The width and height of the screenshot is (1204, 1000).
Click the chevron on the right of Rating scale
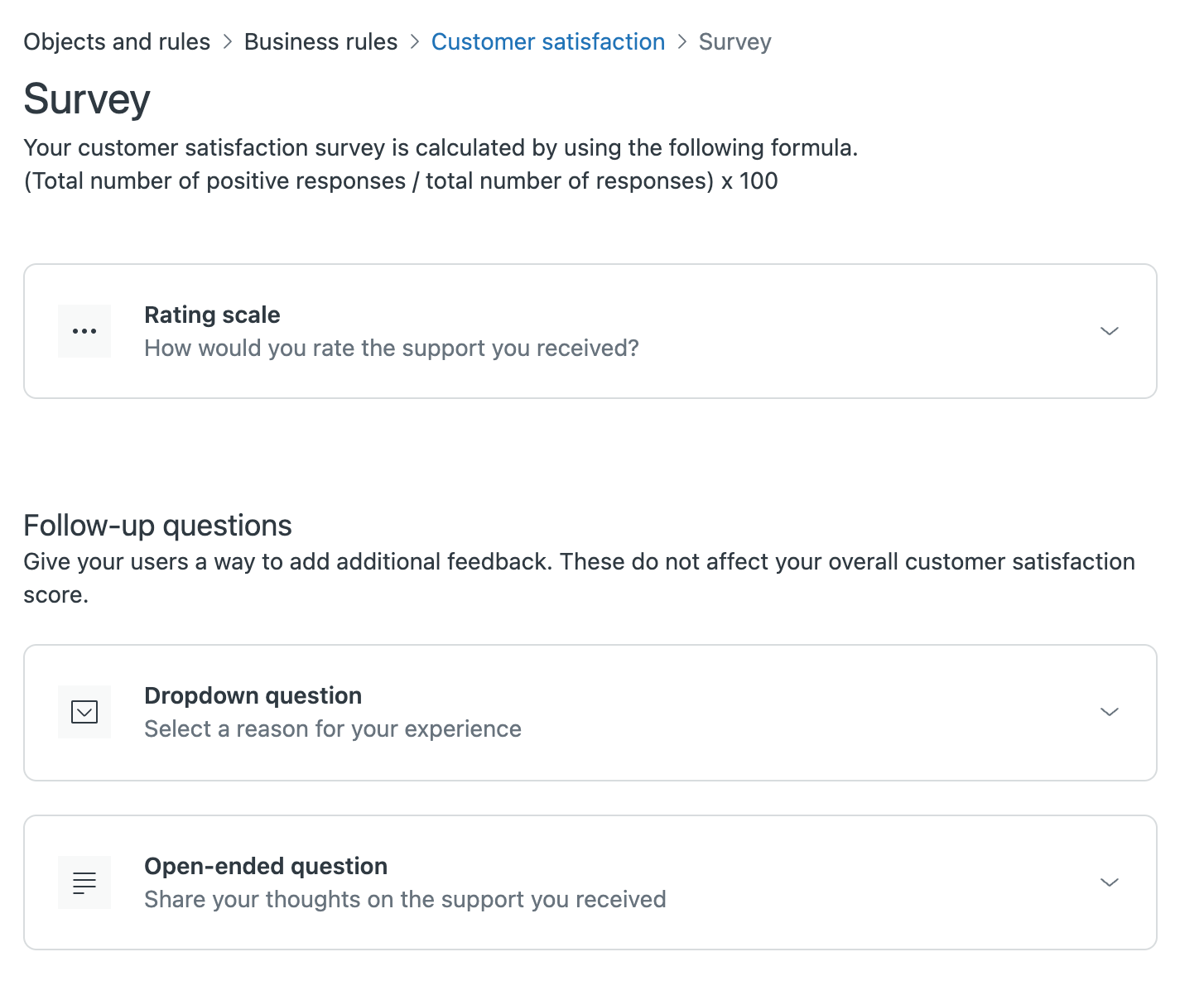pyautogui.click(x=1110, y=331)
